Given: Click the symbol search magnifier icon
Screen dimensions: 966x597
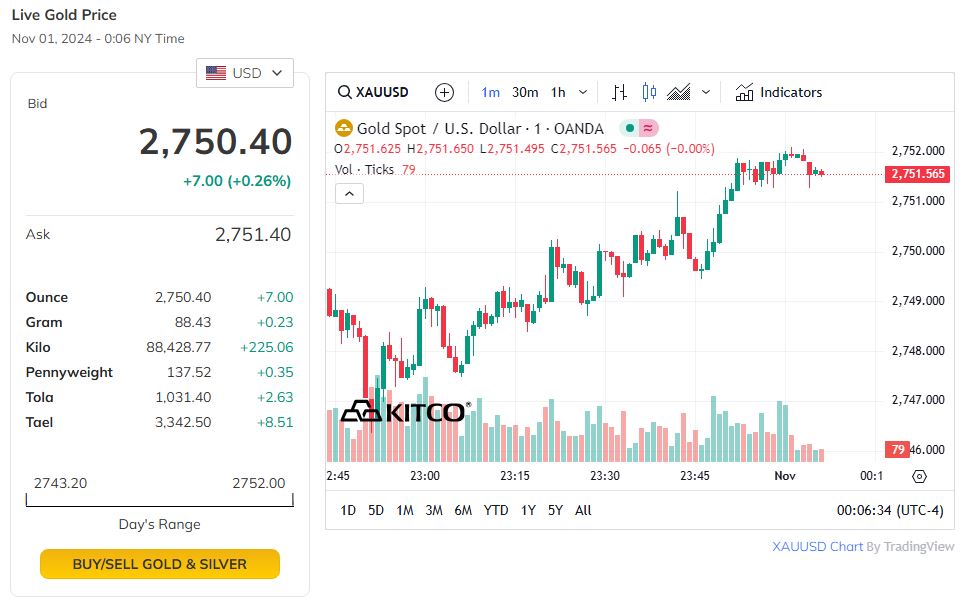Looking at the screenshot, I should (344, 92).
